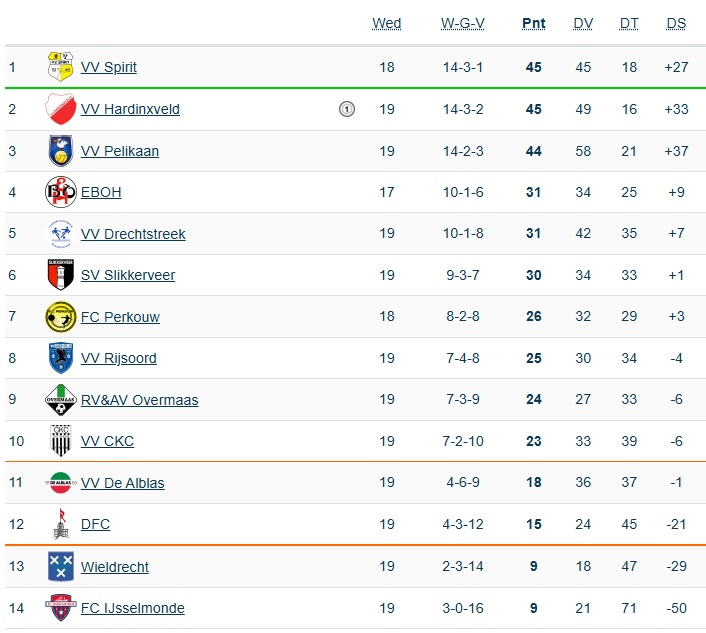
Task: Click the Wieldrecht blue shield crest
Action: pyautogui.click(x=61, y=566)
